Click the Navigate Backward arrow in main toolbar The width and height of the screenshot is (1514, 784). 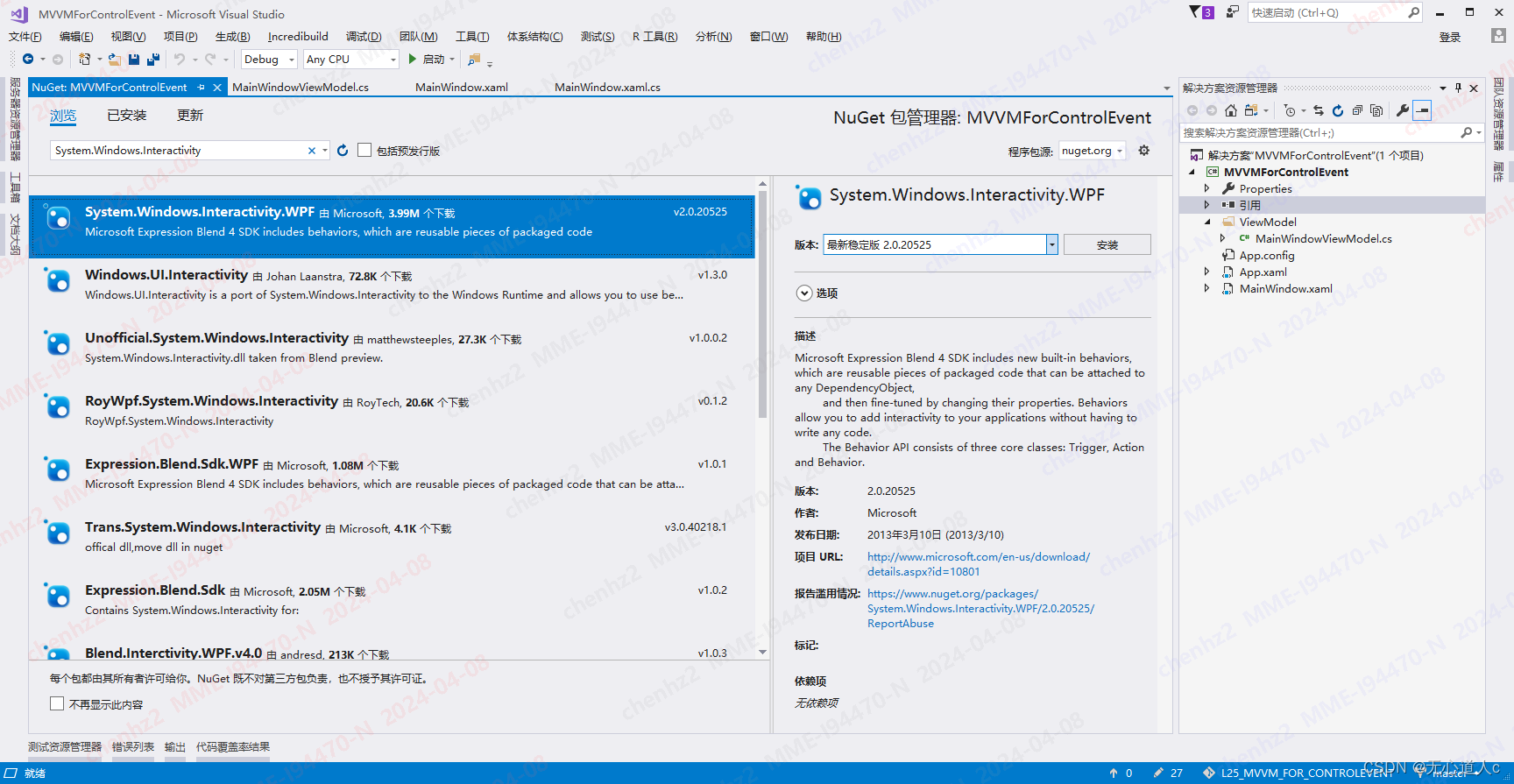click(28, 60)
